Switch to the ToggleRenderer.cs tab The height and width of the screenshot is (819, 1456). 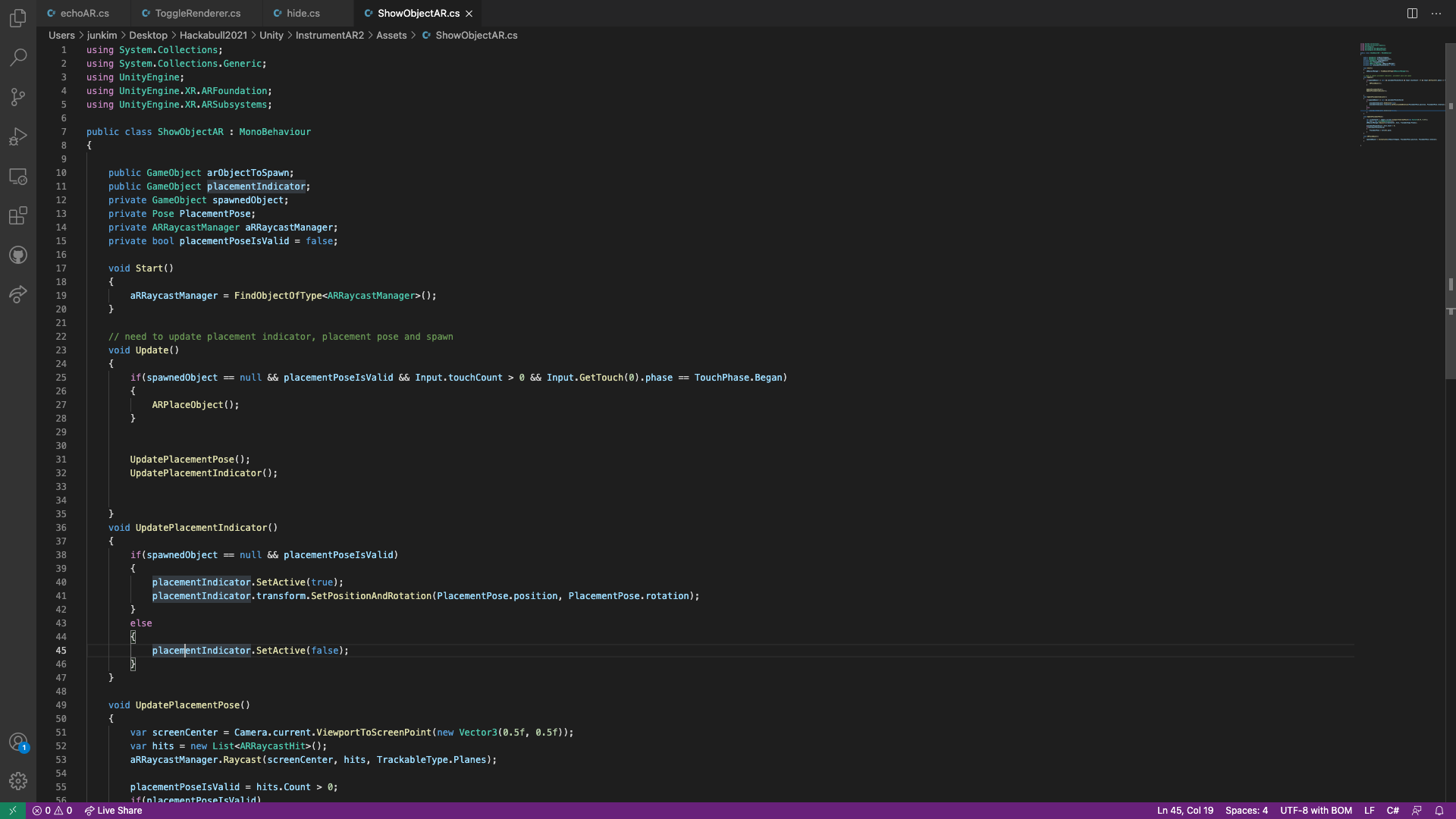(197, 14)
